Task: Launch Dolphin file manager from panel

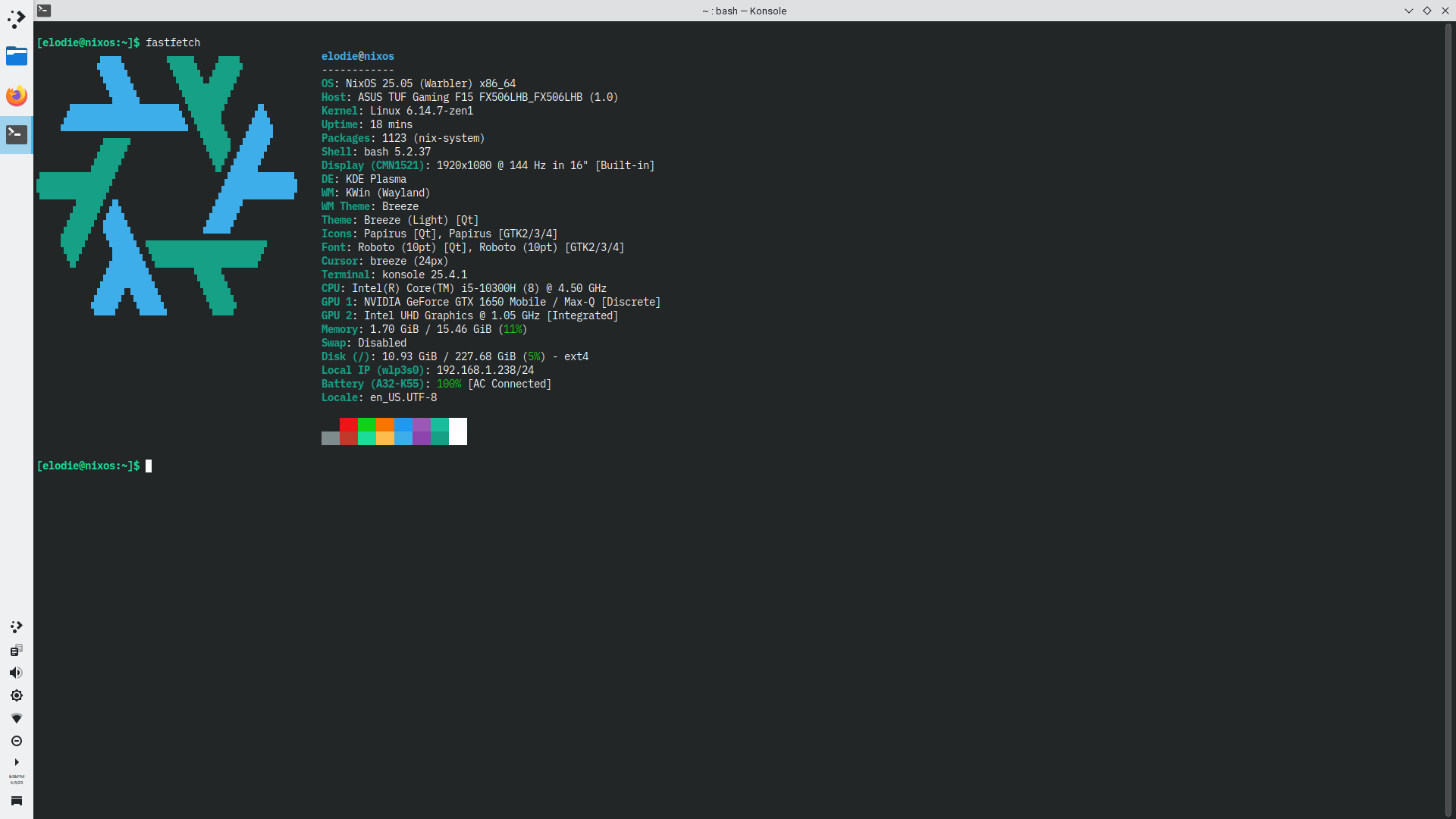Action: [x=16, y=57]
